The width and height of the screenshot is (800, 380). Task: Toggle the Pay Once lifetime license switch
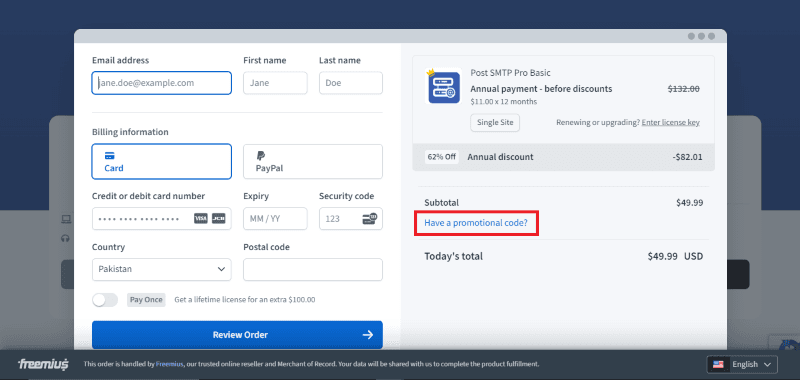(105, 300)
